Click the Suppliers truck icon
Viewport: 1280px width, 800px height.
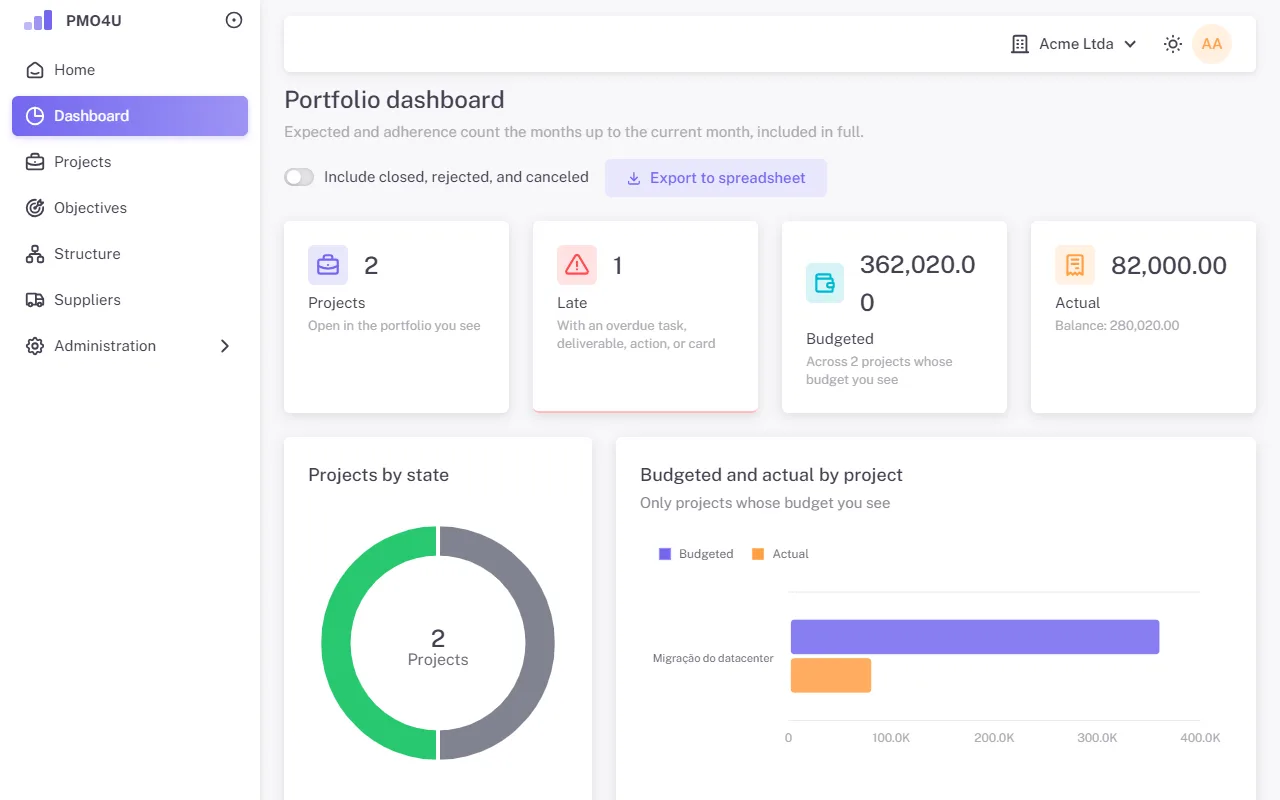point(35,300)
